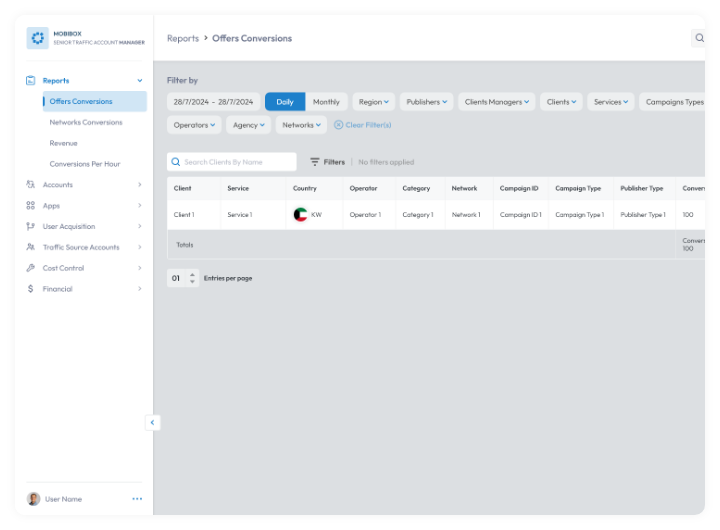Click the Filters funnel icon
This screenshot has width=720, height=530.
click(x=315, y=162)
